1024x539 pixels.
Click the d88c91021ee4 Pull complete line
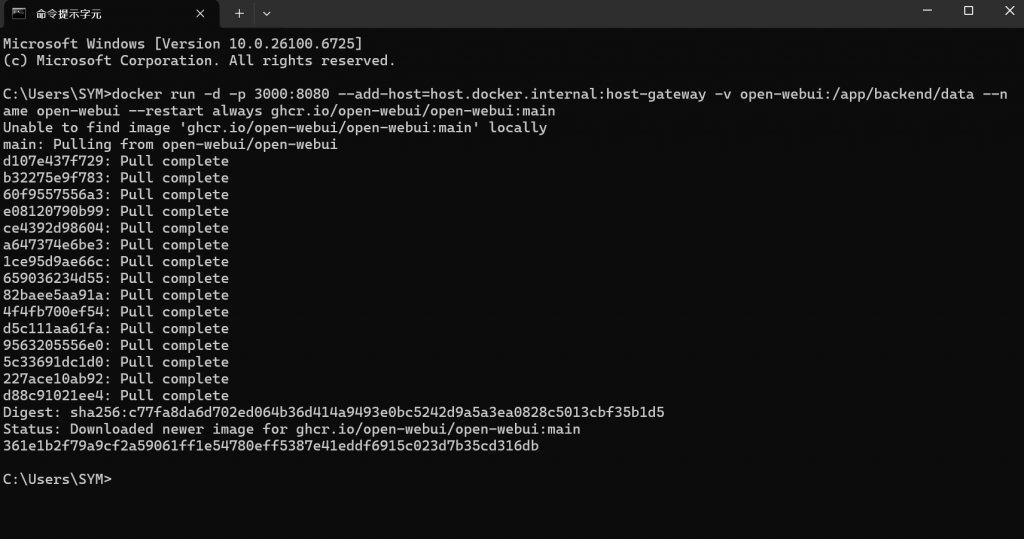pyautogui.click(x=116, y=396)
